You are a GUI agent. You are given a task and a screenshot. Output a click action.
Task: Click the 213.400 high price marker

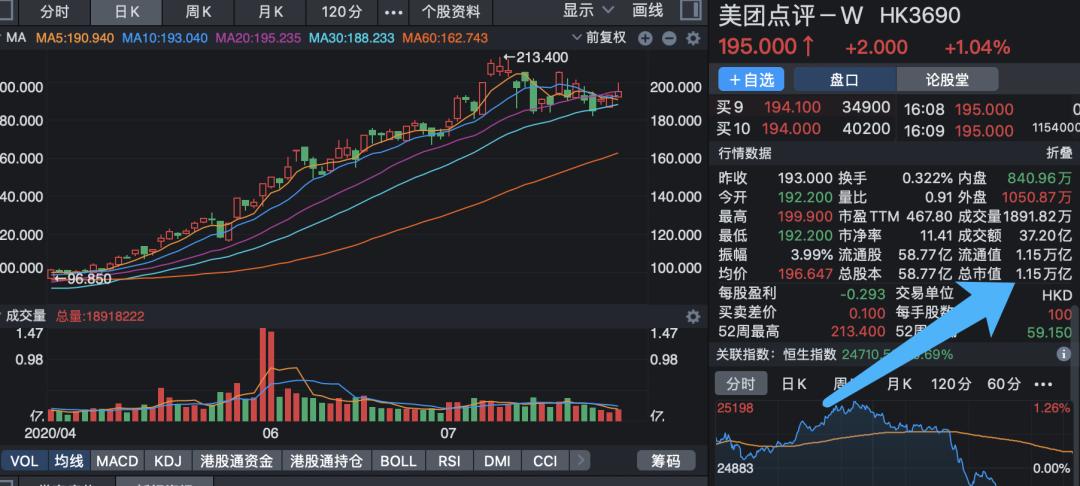click(535, 57)
